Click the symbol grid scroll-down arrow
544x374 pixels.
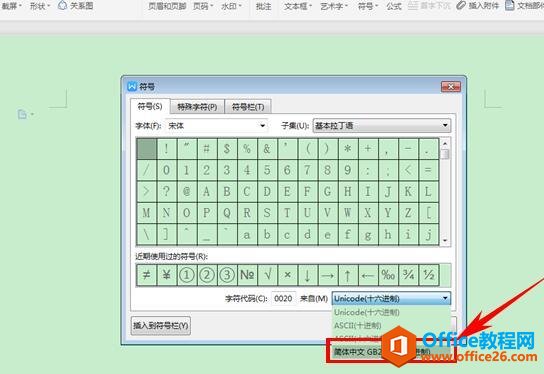click(x=445, y=240)
